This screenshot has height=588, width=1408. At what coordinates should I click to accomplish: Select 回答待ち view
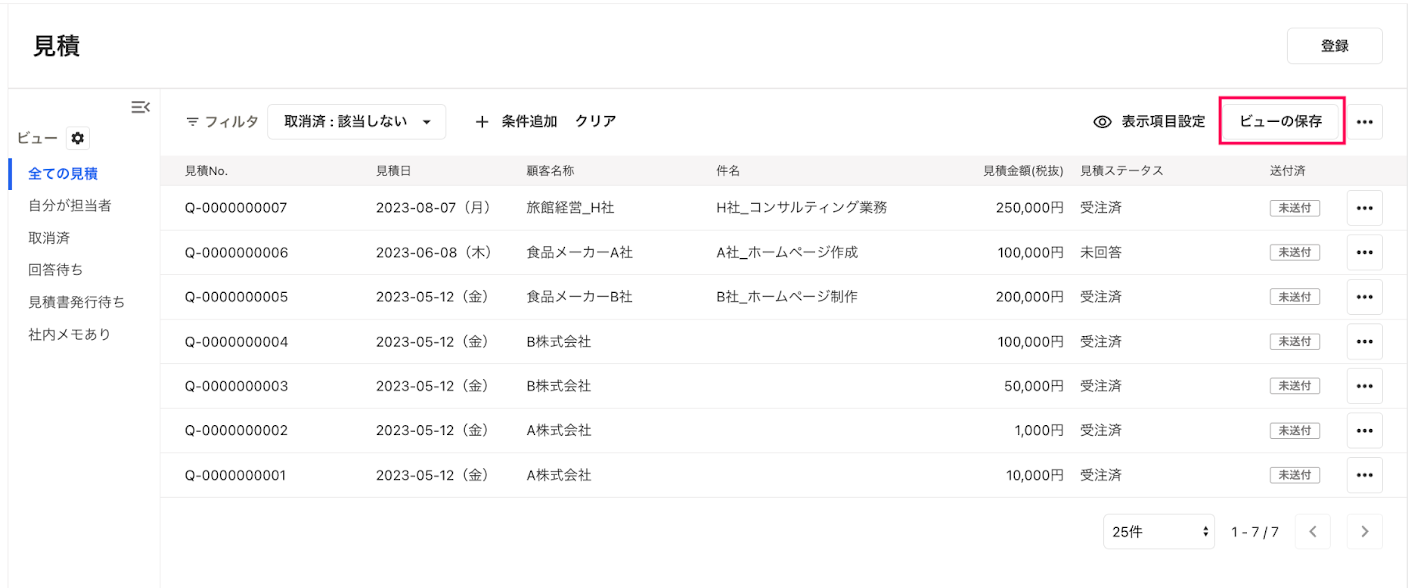(x=56, y=270)
